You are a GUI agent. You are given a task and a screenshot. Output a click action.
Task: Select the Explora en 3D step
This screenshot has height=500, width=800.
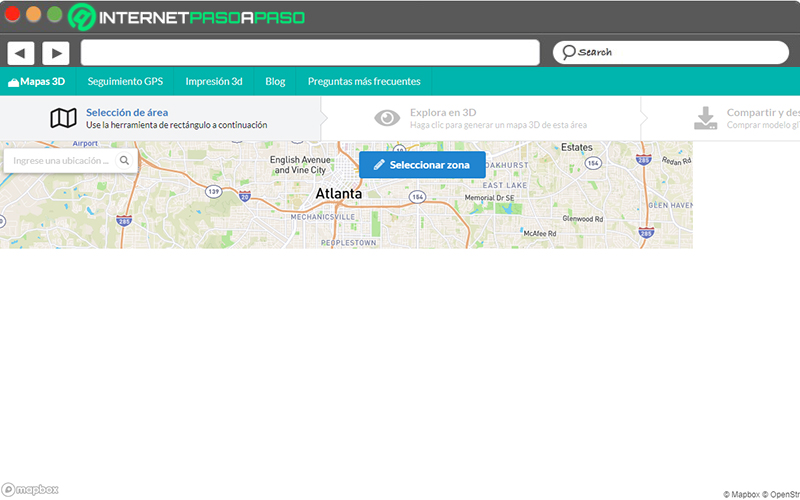(x=481, y=118)
